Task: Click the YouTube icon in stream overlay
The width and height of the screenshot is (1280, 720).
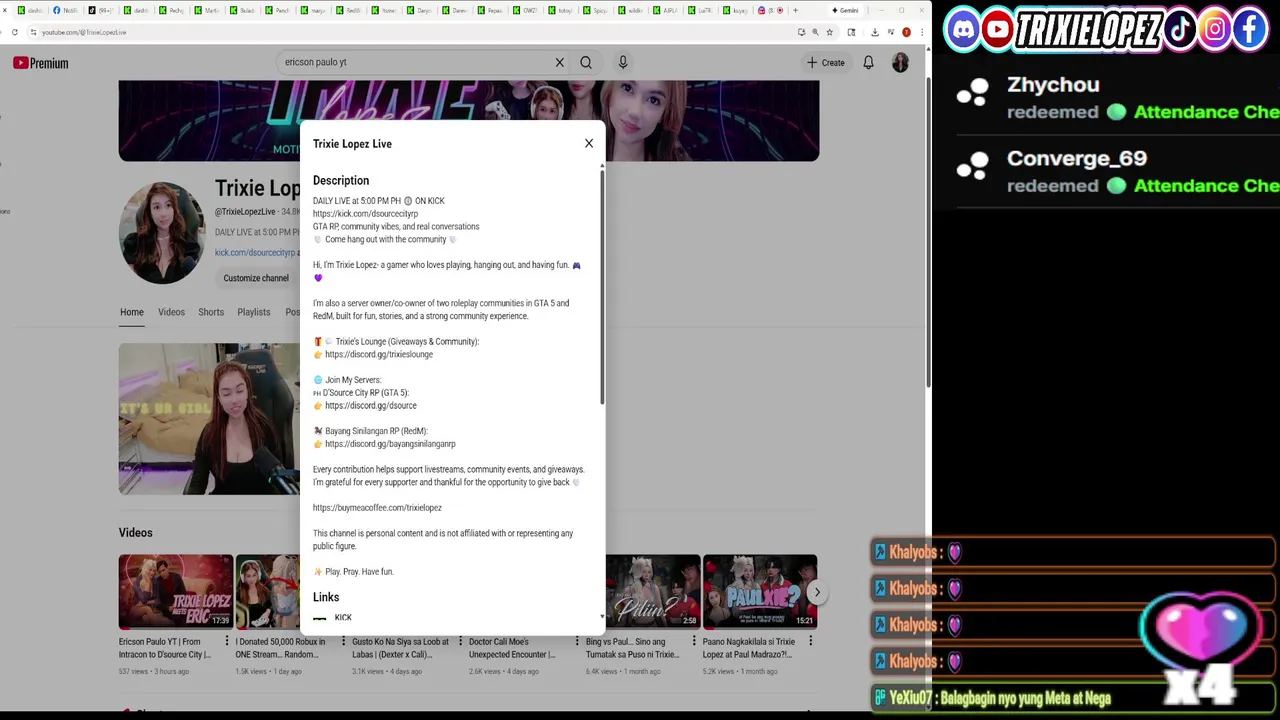Action: tap(997, 30)
